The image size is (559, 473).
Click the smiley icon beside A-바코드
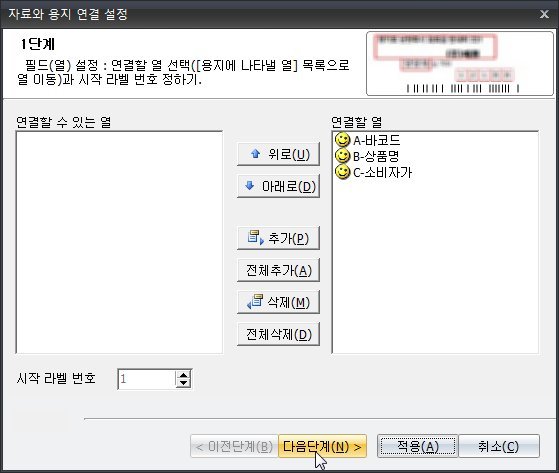(x=343, y=140)
